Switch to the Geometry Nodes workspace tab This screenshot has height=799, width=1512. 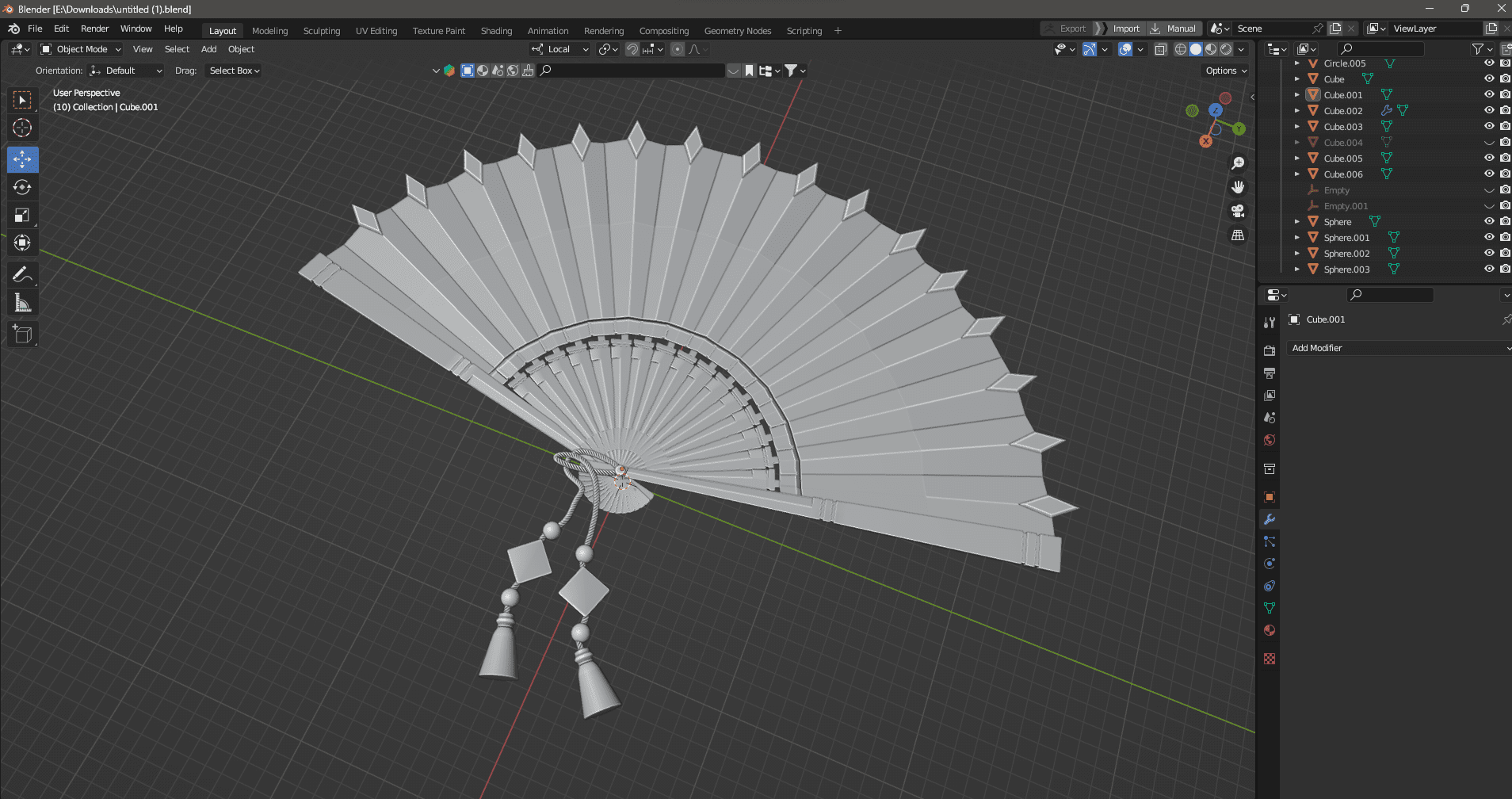(x=738, y=31)
